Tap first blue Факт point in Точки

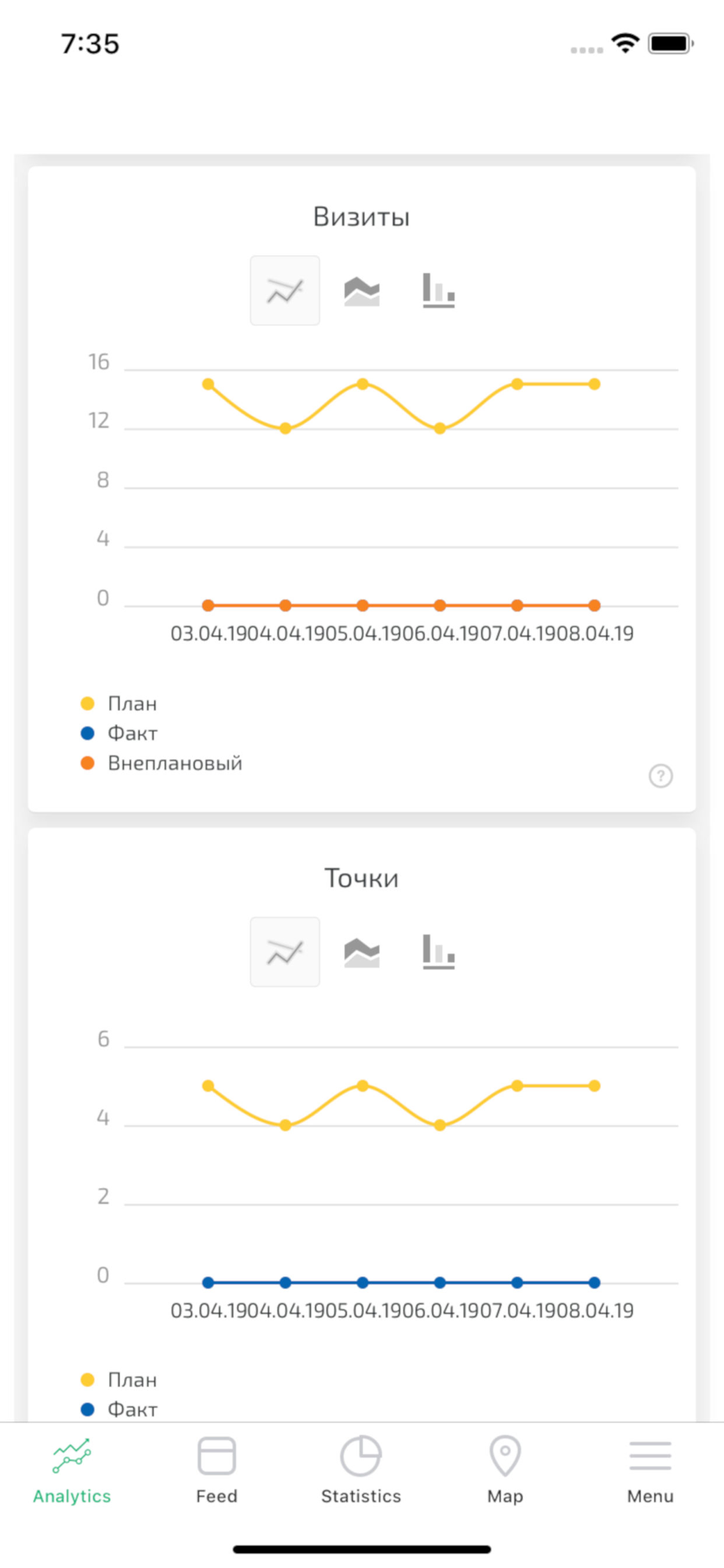(208, 1283)
